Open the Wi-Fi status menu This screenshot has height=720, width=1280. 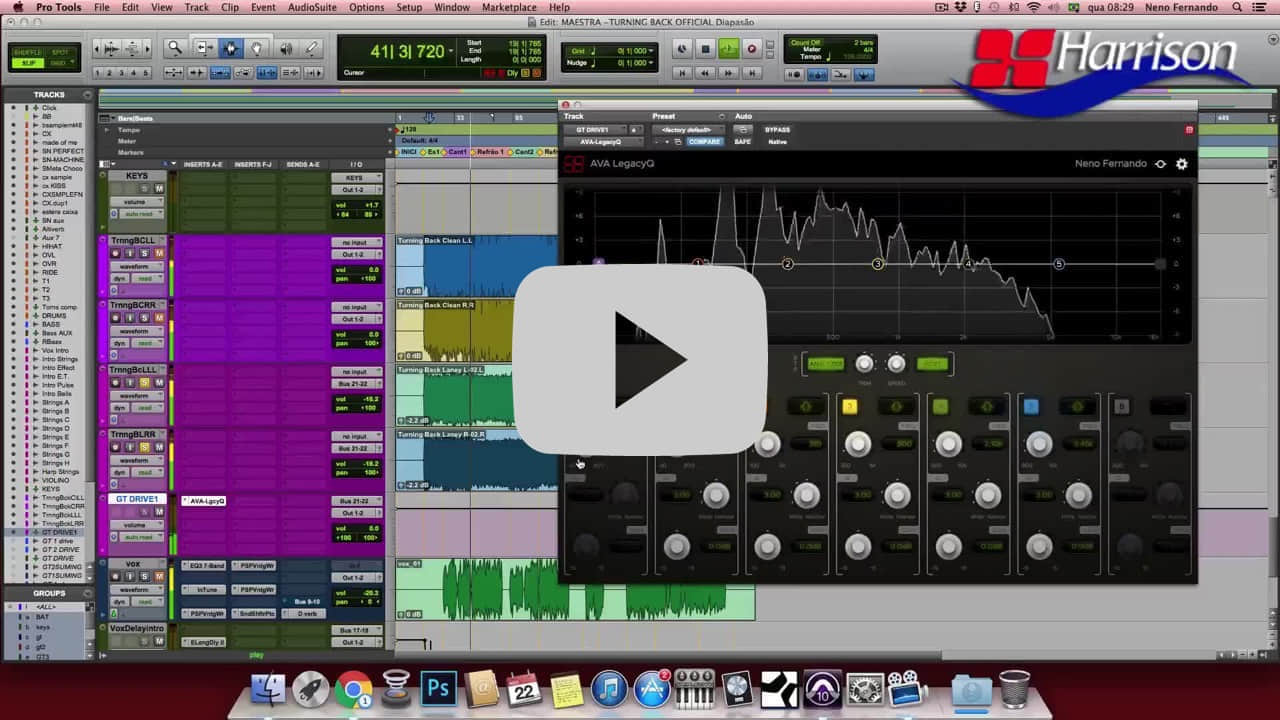1033,7
